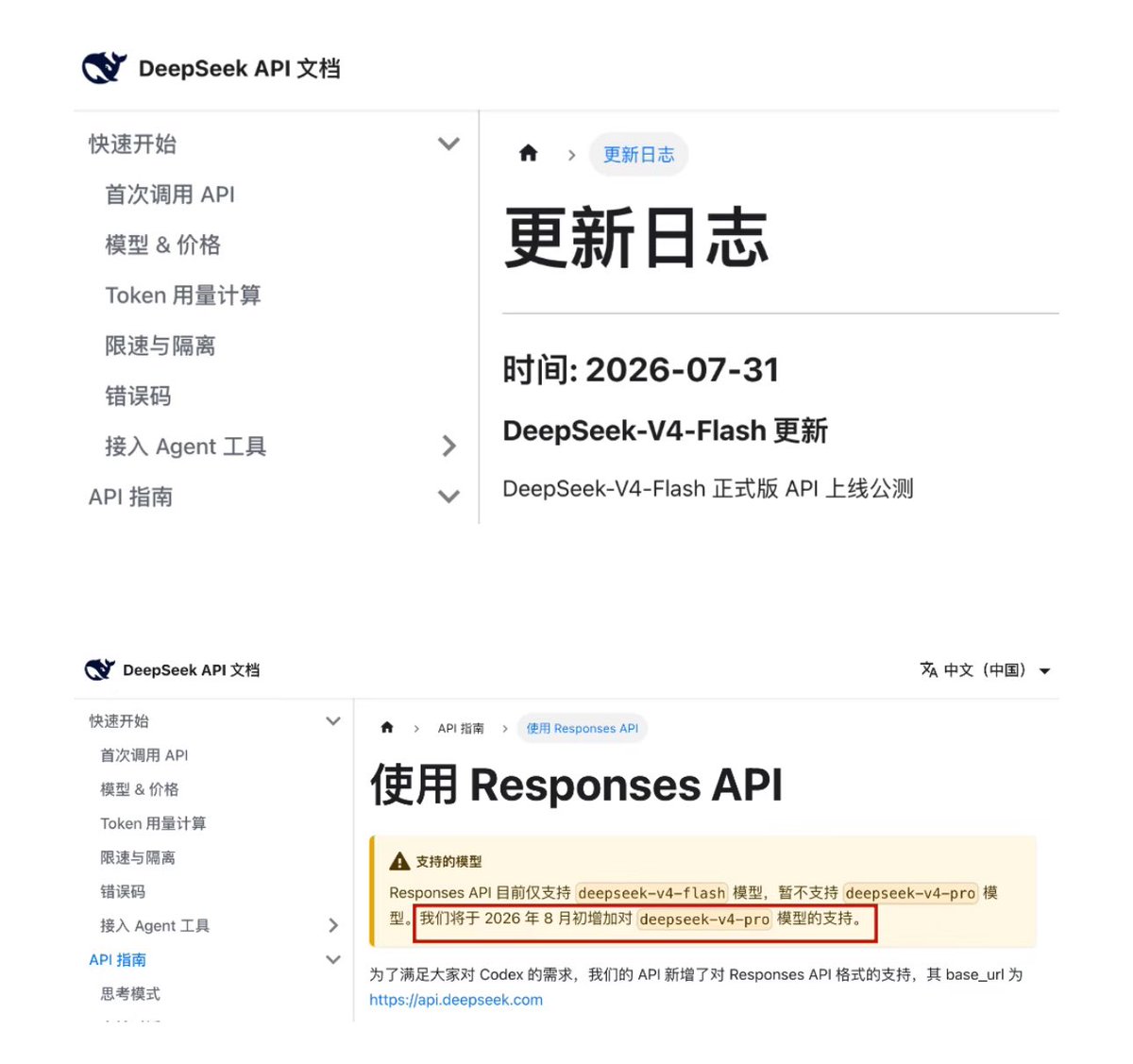Image resolution: width=1133 pixels, height=1064 pixels.
Task: Click the deepseek-v4-flash code tag
Action: (x=651, y=893)
